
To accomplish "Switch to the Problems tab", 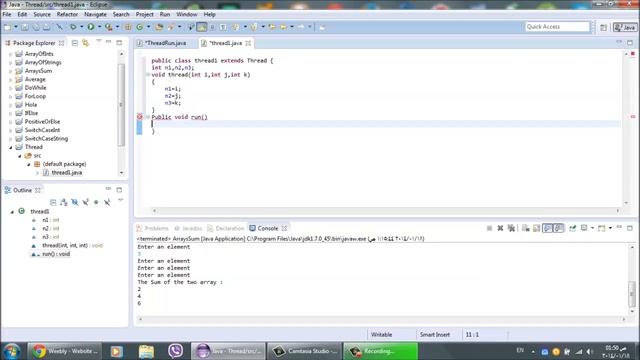I will 152,228.
